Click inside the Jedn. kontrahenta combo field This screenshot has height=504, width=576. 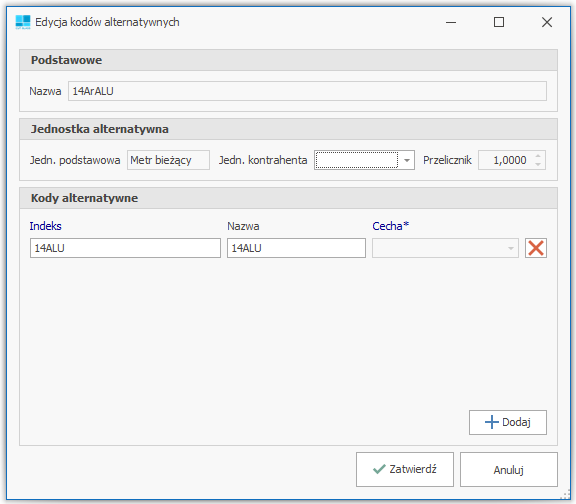click(x=357, y=160)
